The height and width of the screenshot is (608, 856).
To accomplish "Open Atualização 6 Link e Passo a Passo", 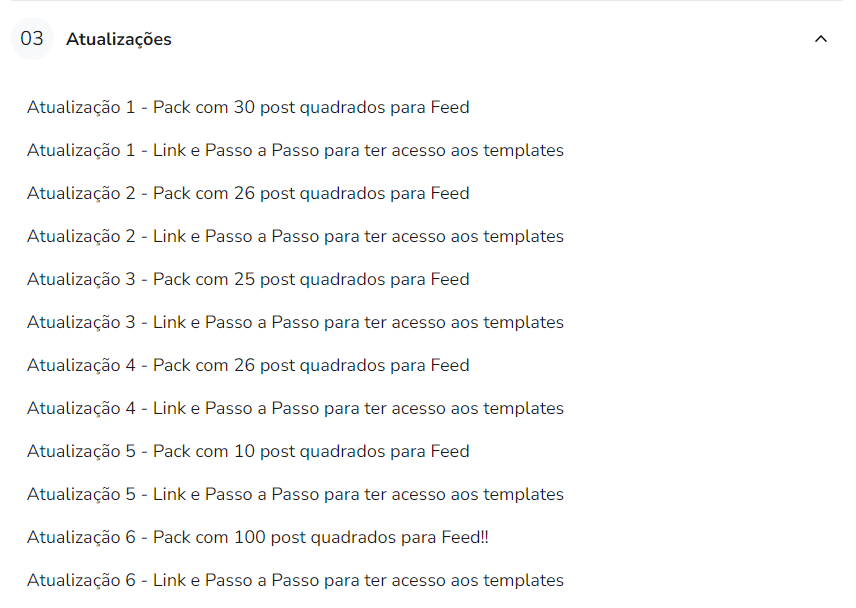I will point(295,580).
